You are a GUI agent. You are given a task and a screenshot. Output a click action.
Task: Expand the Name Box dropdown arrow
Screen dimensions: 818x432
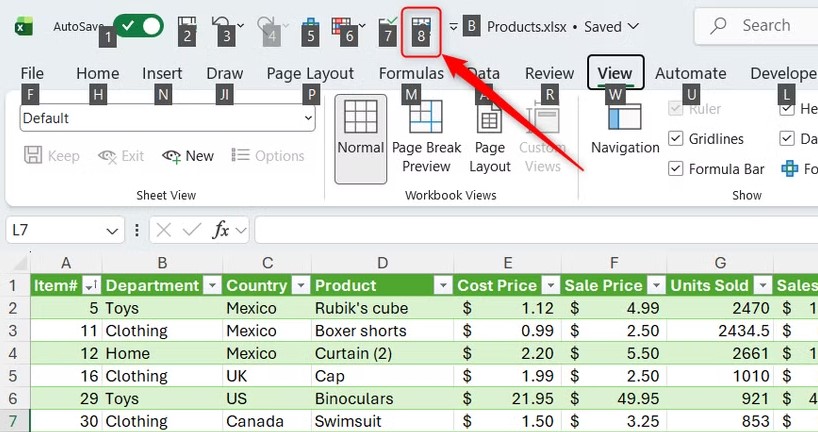(112, 231)
